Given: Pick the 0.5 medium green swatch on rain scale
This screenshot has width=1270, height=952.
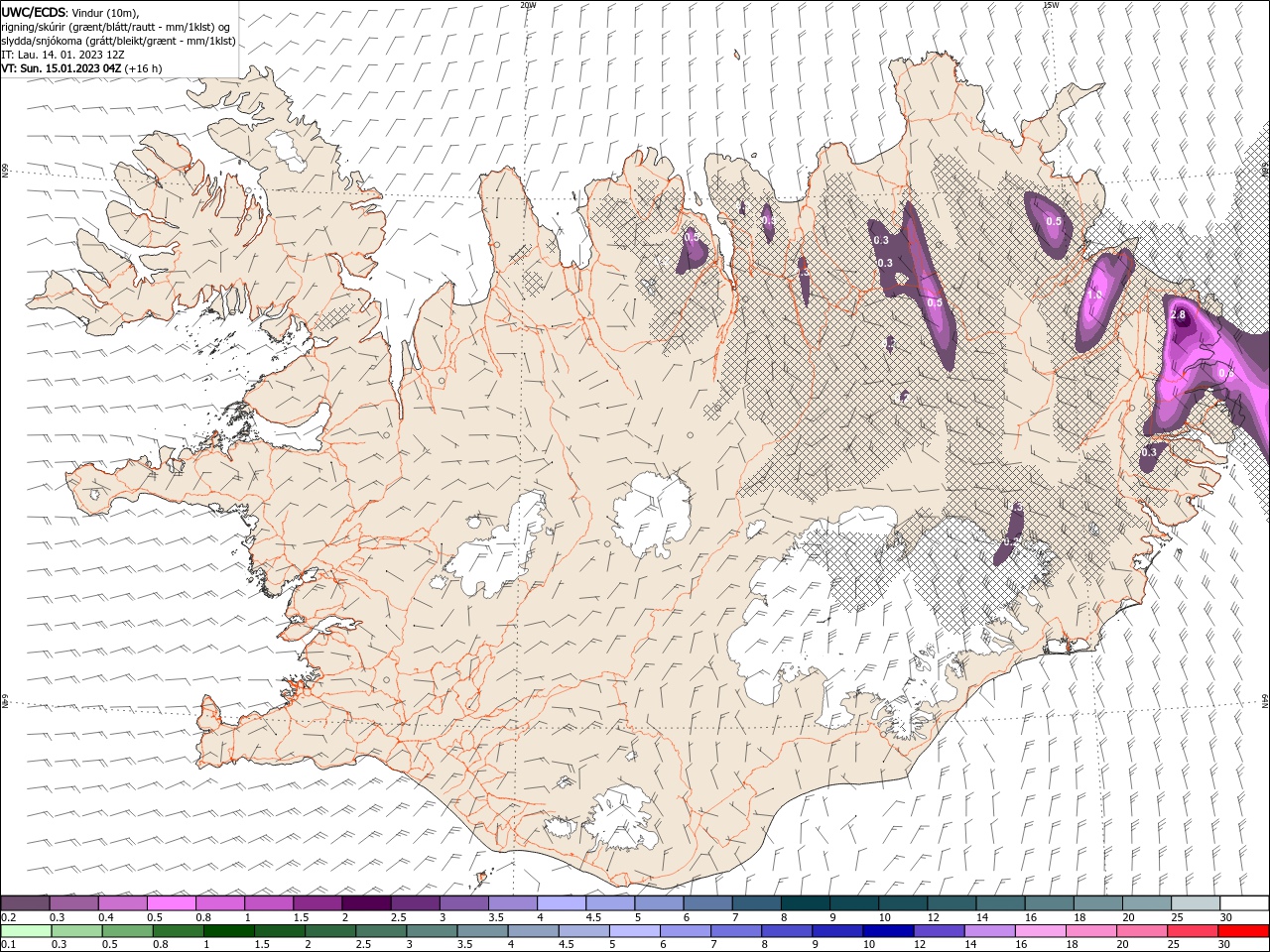Looking at the screenshot, I should click(127, 931).
